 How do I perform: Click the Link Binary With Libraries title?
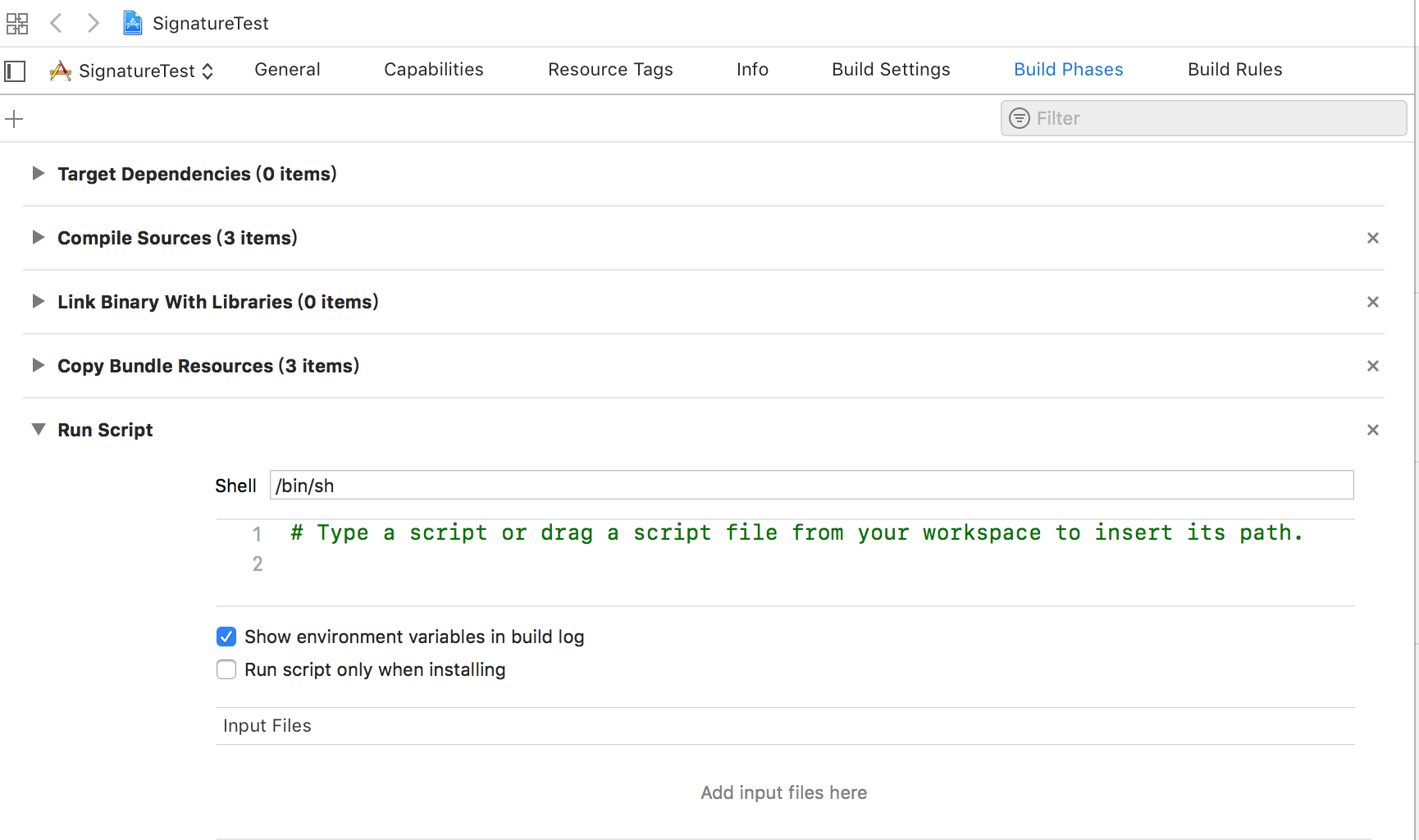[x=218, y=302]
